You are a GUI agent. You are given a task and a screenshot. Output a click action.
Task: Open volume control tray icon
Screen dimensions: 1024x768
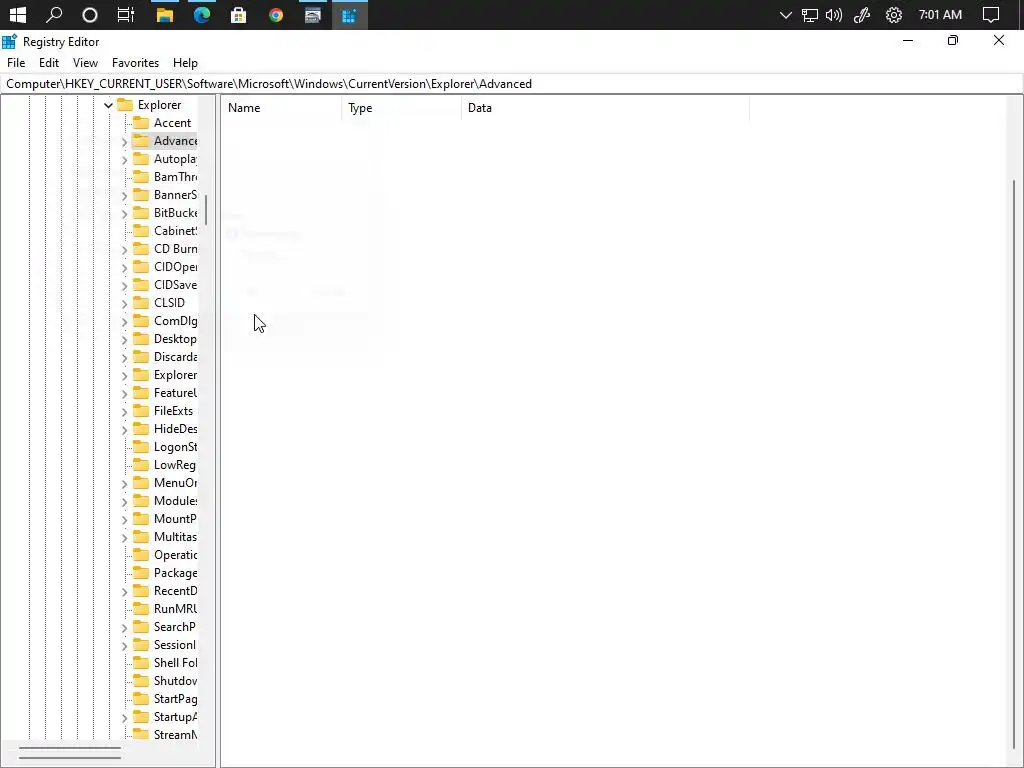click(x=834, y=15)
